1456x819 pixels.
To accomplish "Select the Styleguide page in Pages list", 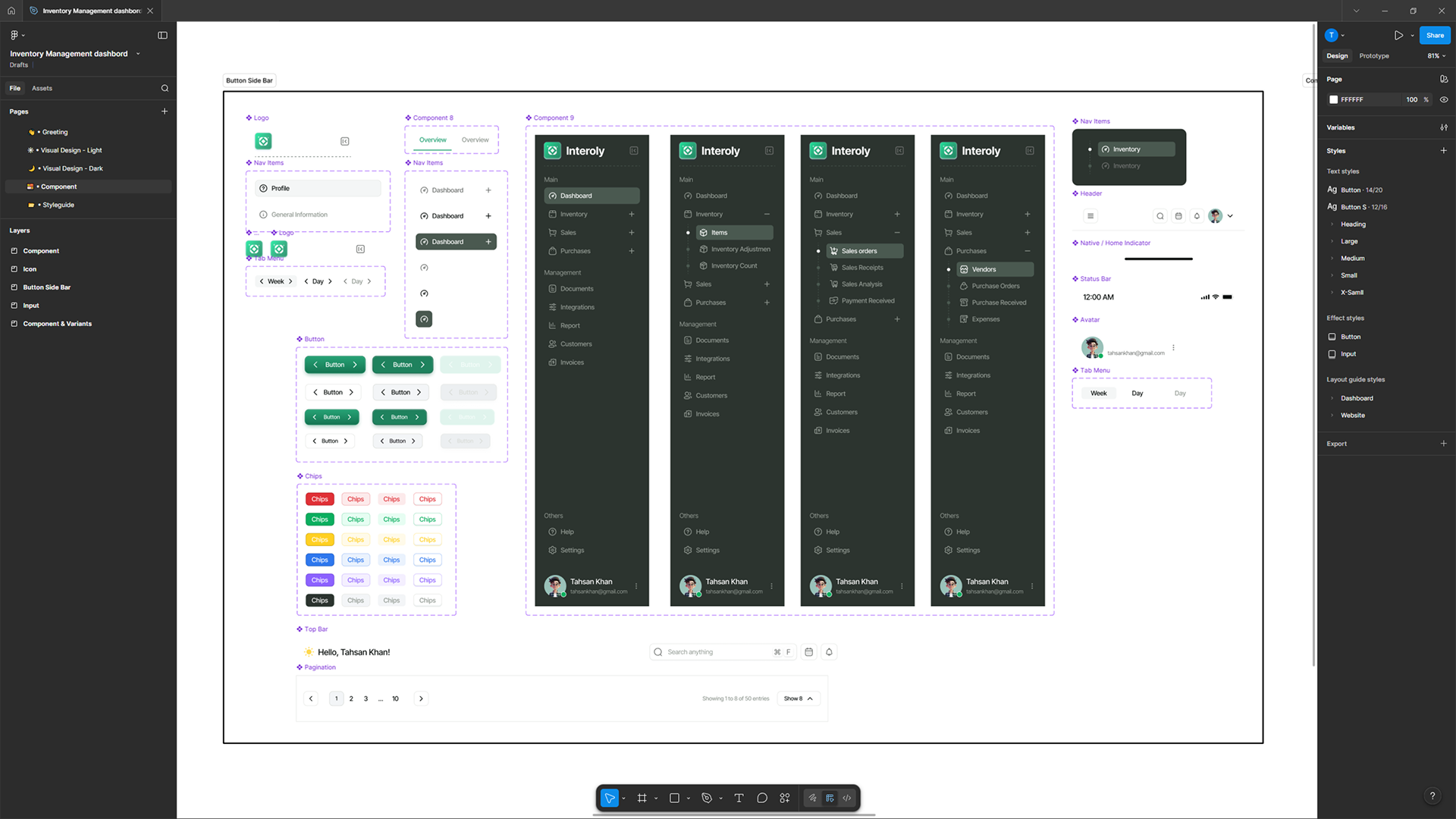I will 58,205.
